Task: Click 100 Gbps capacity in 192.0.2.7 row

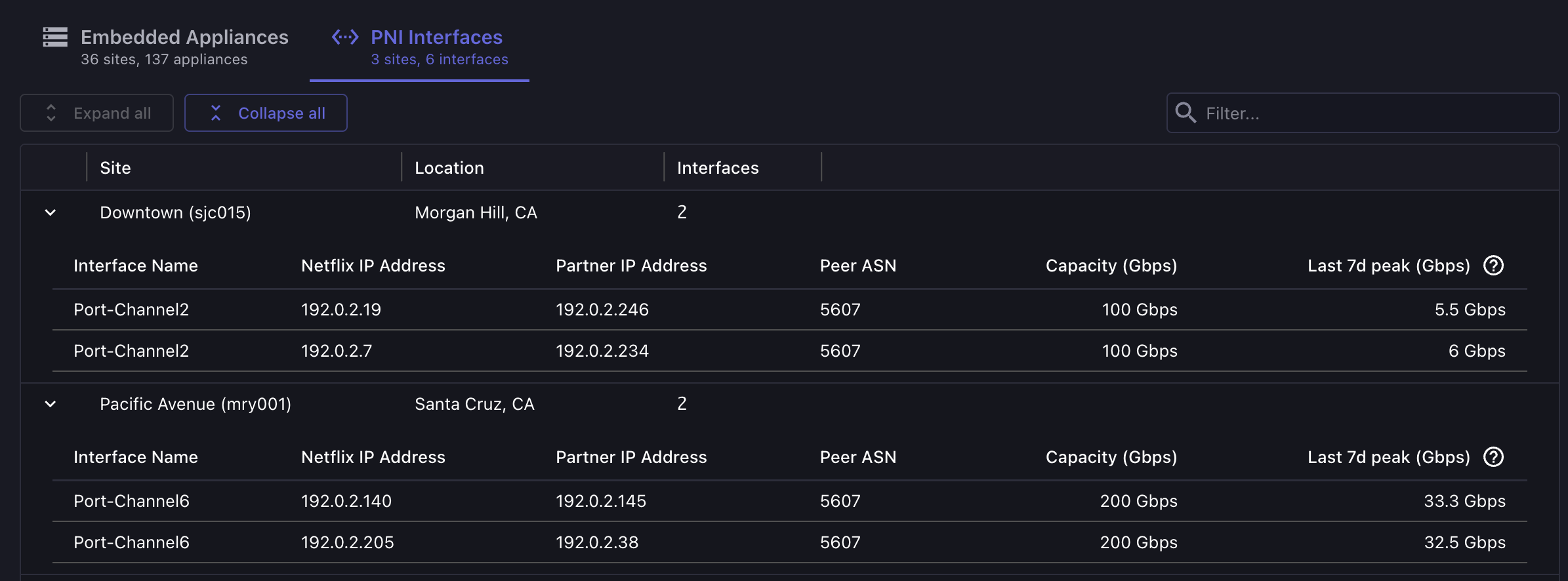Action: (x=1140, y=351)
